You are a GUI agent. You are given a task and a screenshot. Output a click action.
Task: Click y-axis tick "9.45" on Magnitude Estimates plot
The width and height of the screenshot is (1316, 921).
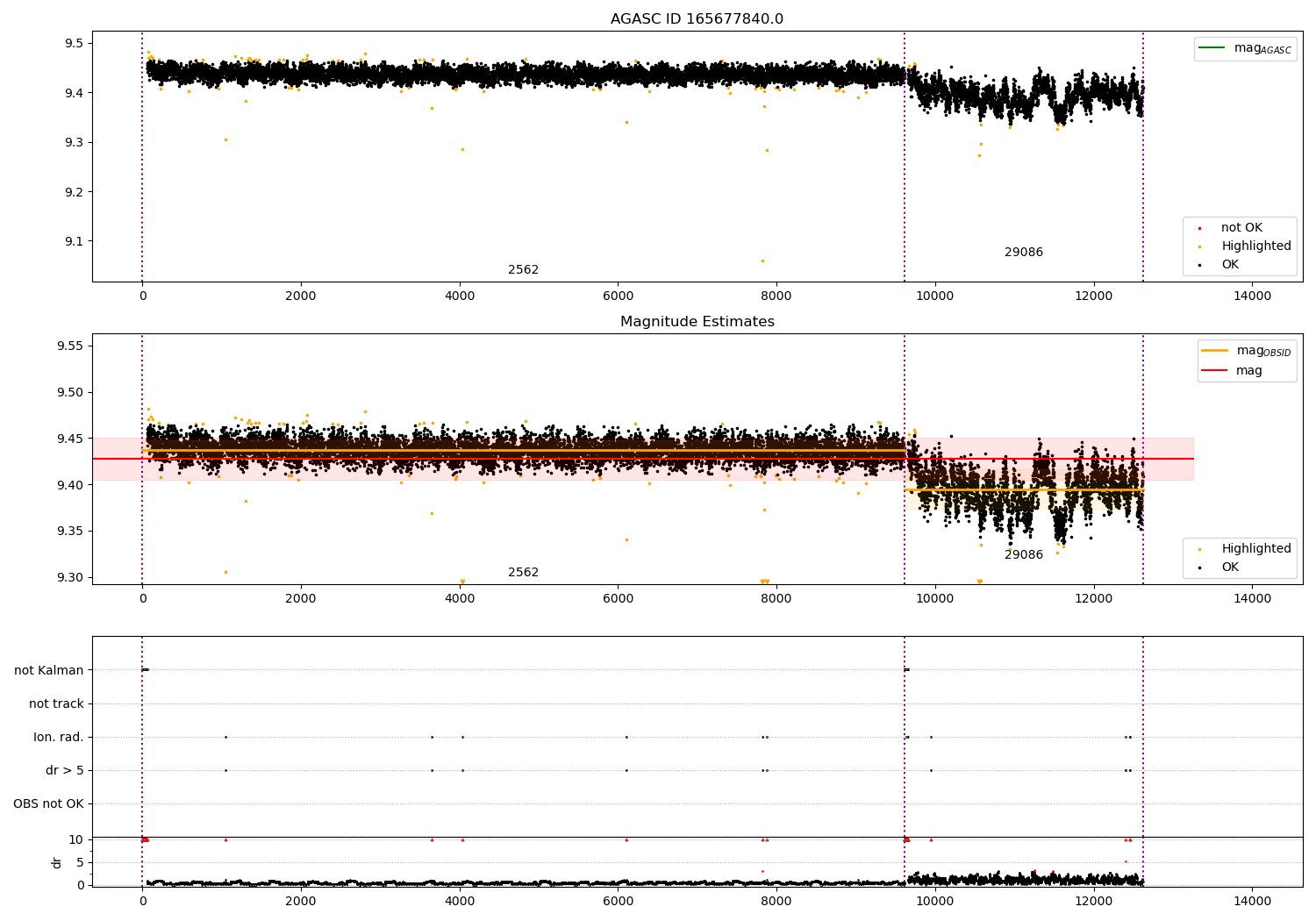tap(70, 439)
